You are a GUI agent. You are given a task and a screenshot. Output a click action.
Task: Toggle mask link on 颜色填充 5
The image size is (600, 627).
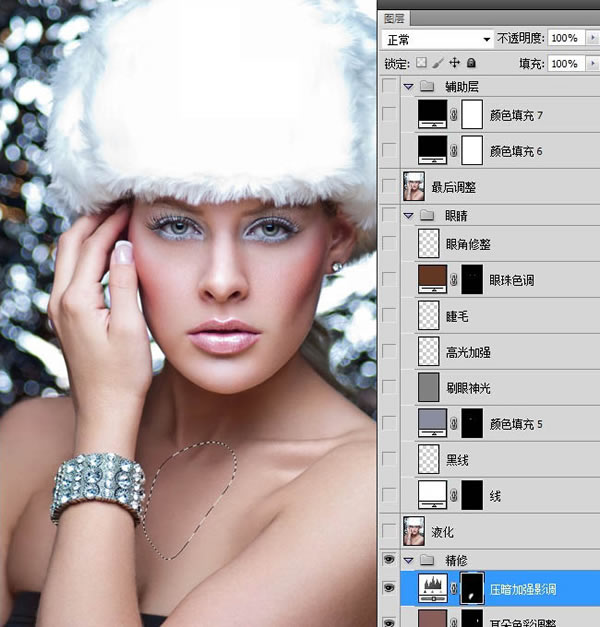(454, 423)
